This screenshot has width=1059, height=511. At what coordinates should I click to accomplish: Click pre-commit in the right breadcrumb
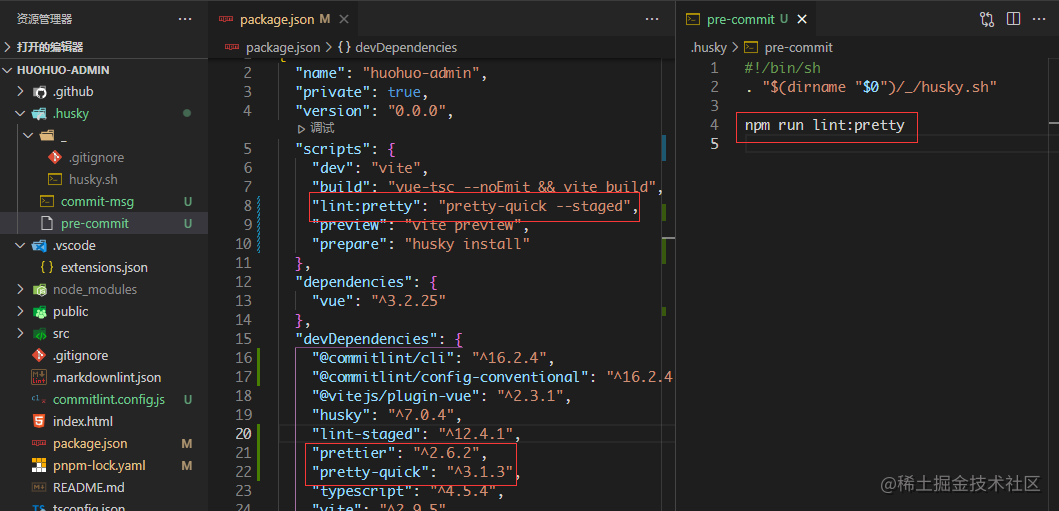798,47
